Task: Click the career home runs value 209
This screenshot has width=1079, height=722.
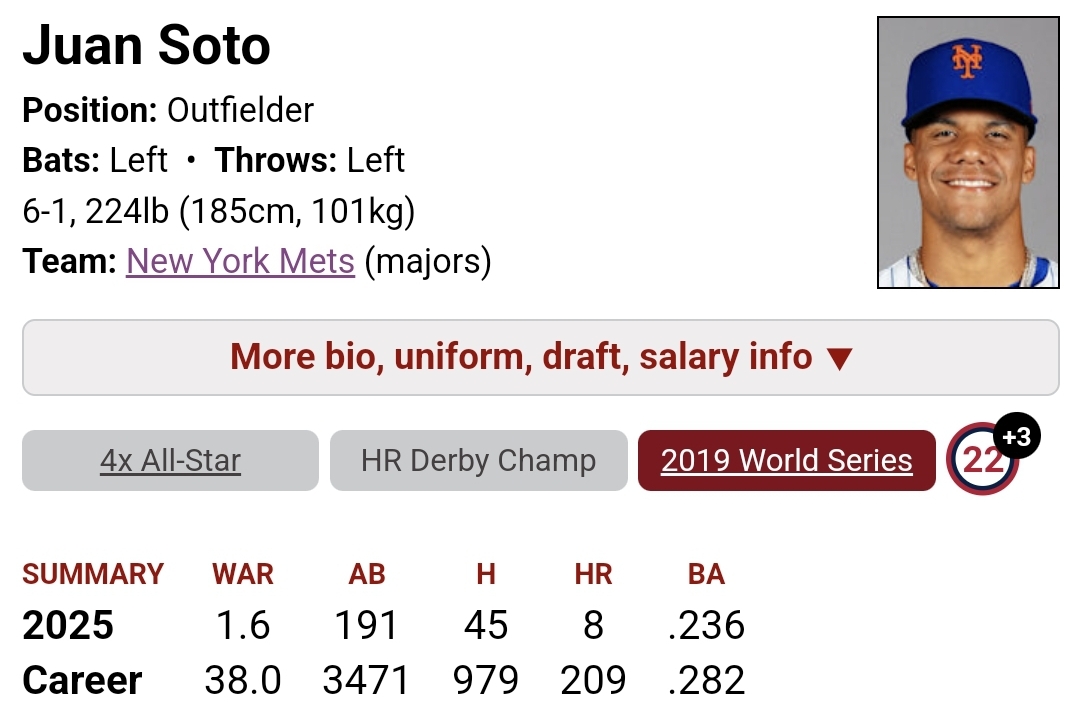Action: pos(593,680)
